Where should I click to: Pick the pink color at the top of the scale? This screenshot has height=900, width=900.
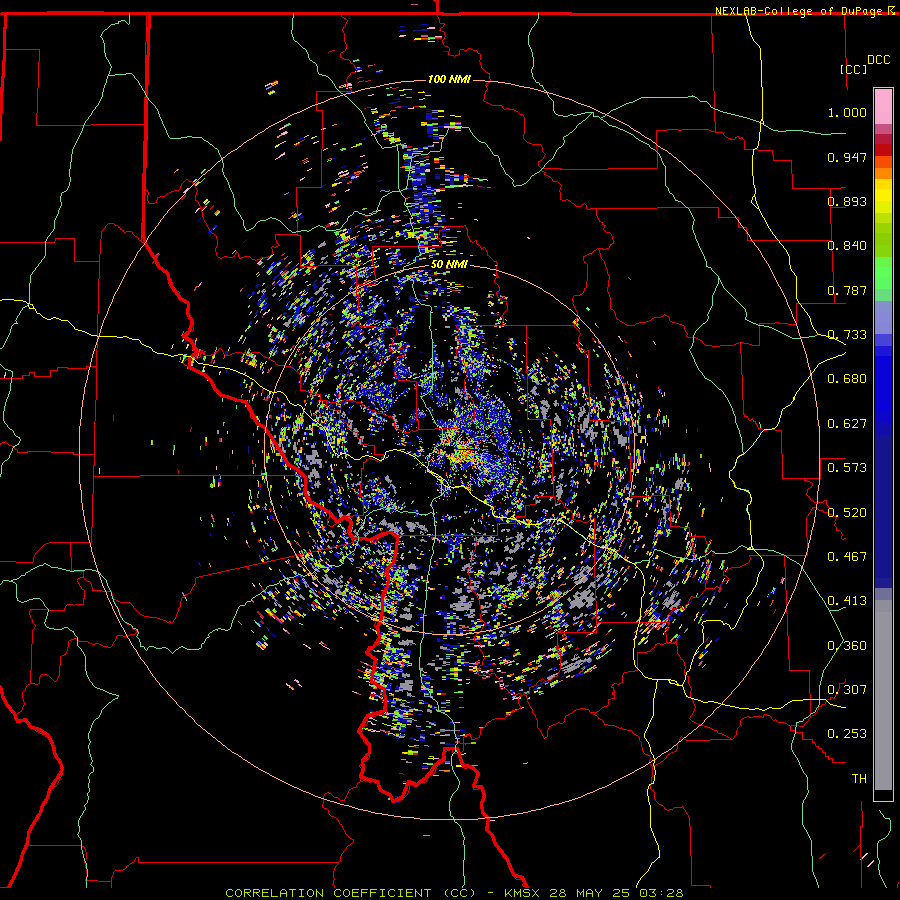883,107
